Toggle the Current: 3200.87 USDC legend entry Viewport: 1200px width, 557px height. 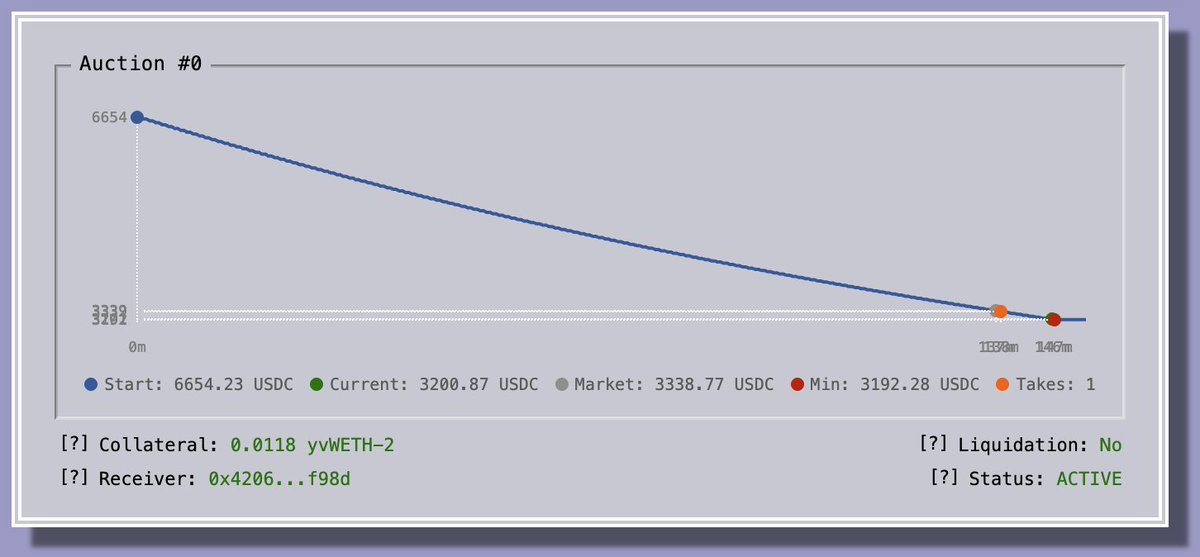point(424,385)
